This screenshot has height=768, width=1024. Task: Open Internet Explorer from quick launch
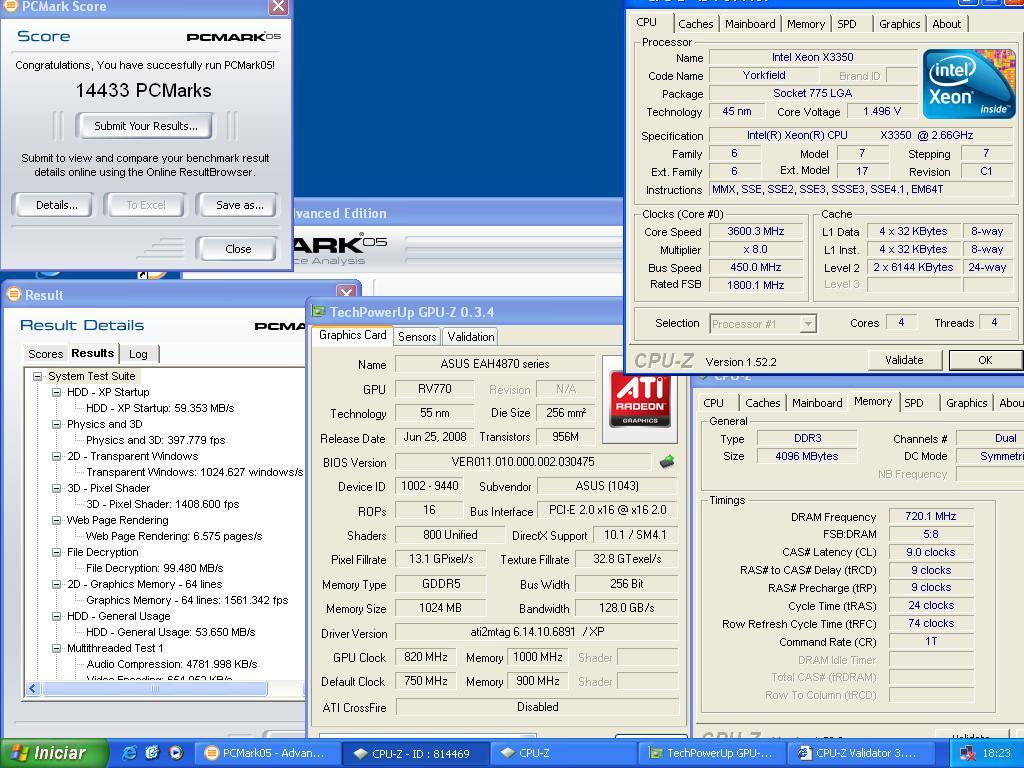[x=130, y=753]
